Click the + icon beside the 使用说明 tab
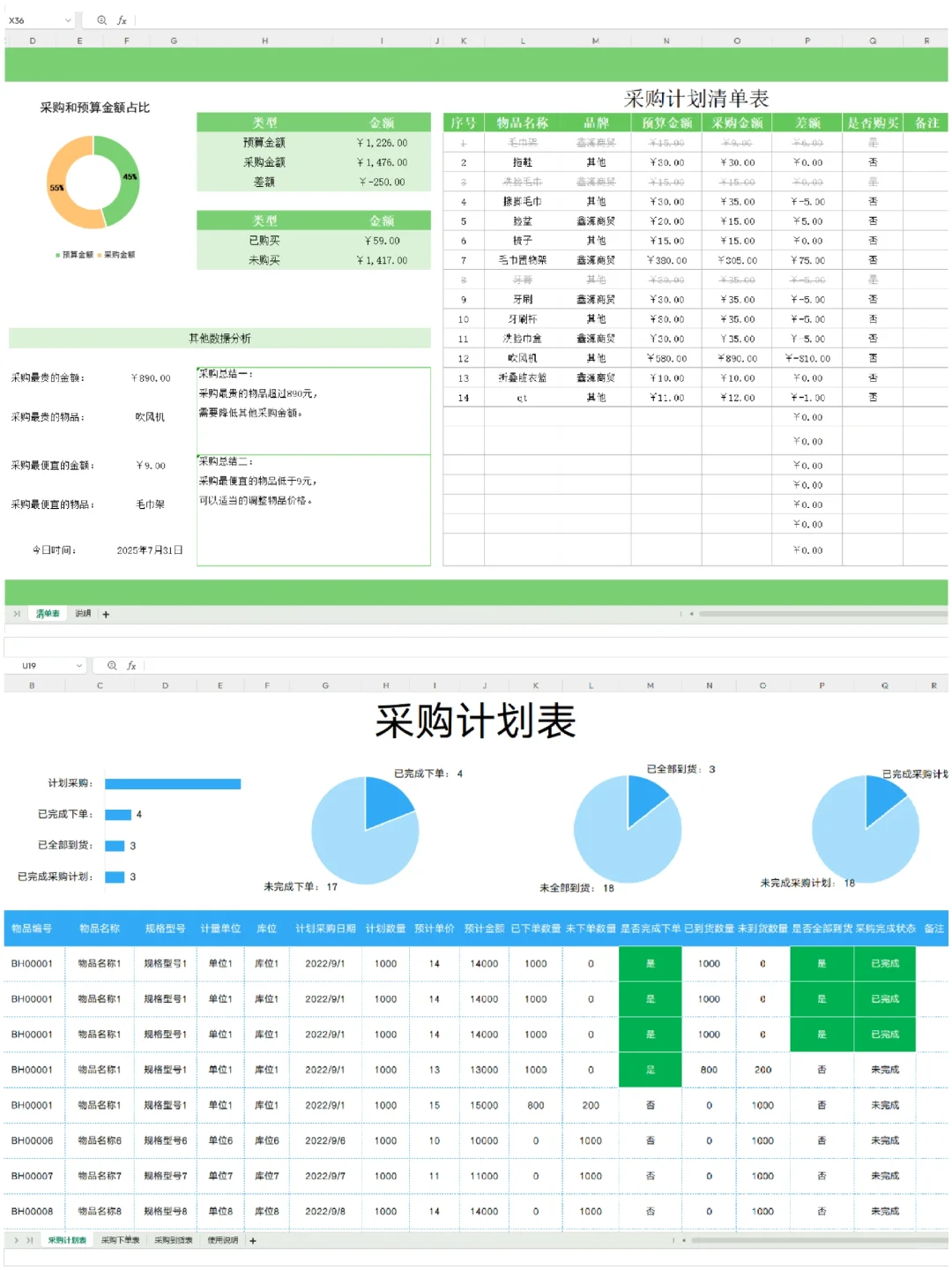Viewport: 952px width, 1270px height. [x=252, y=1239]
